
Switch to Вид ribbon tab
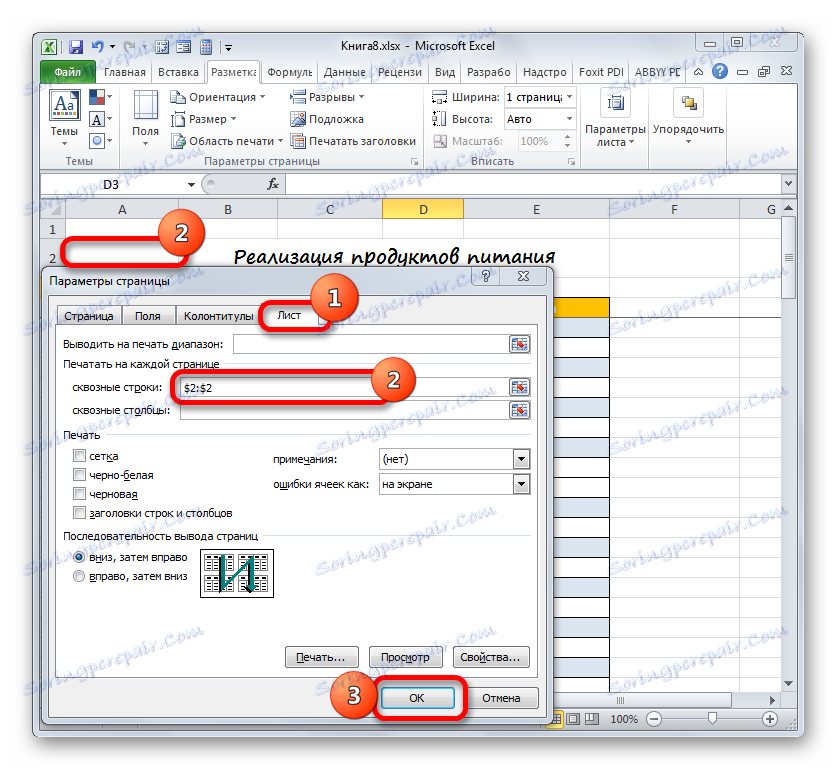point(445,72)
